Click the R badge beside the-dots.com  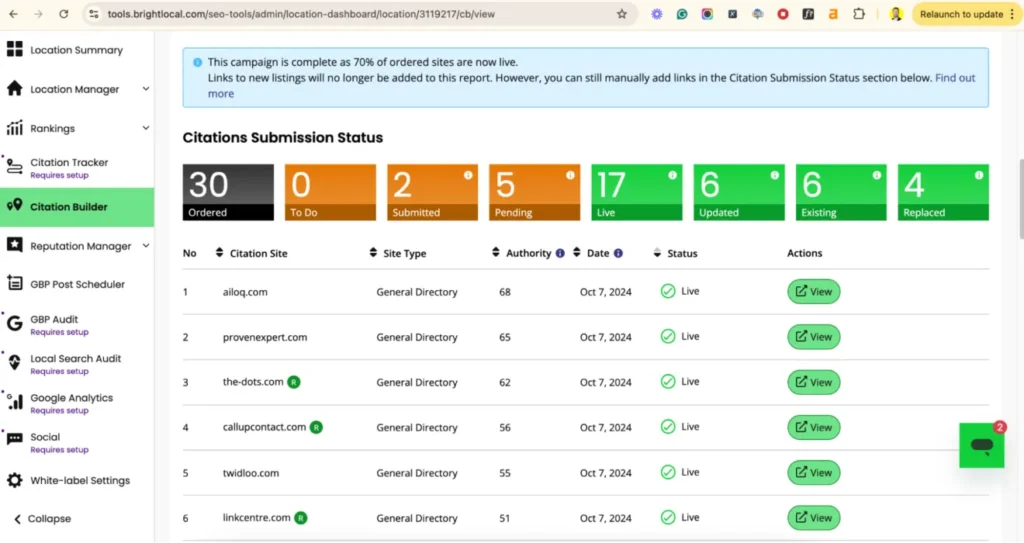pyautogui.click(x=294, y=382)
